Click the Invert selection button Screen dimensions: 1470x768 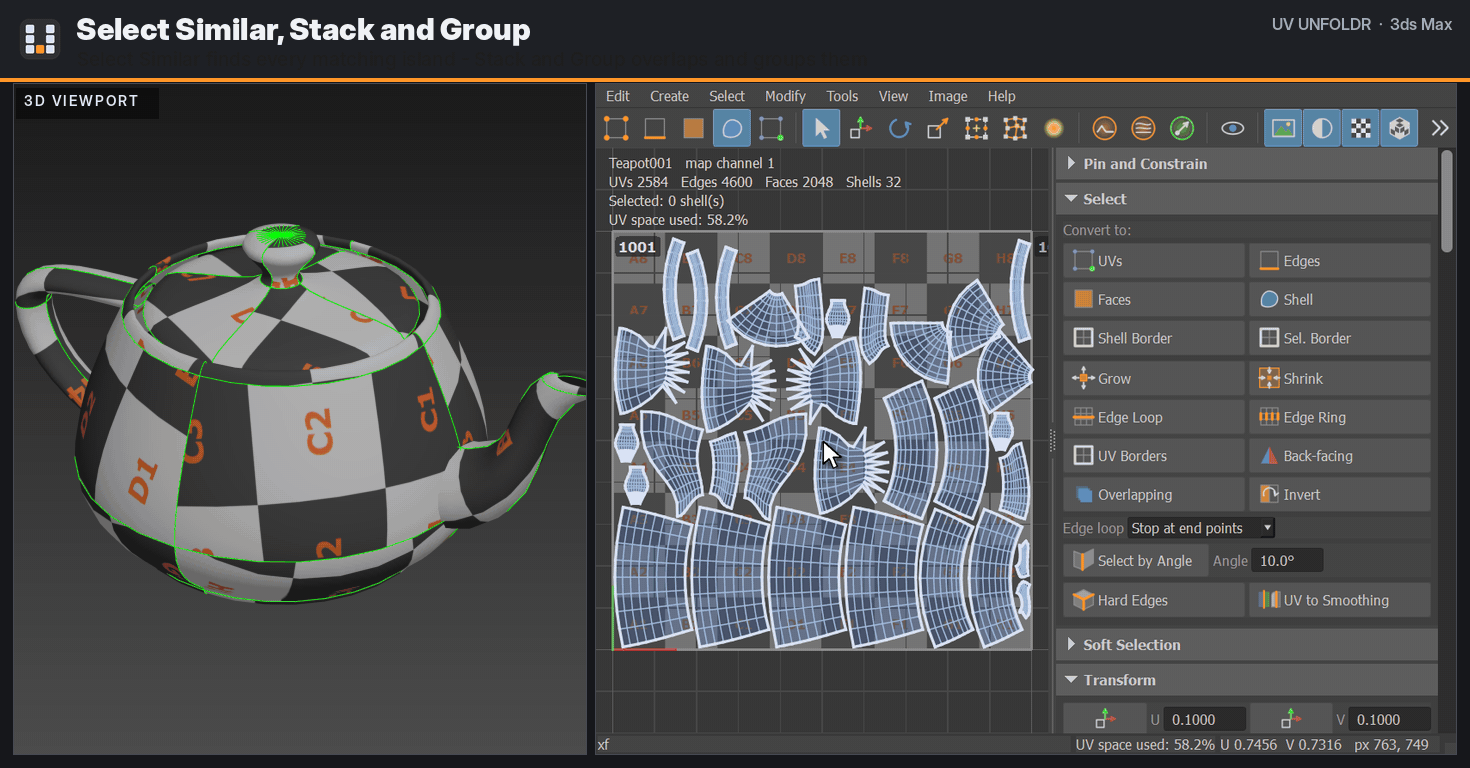(1340, 495)
